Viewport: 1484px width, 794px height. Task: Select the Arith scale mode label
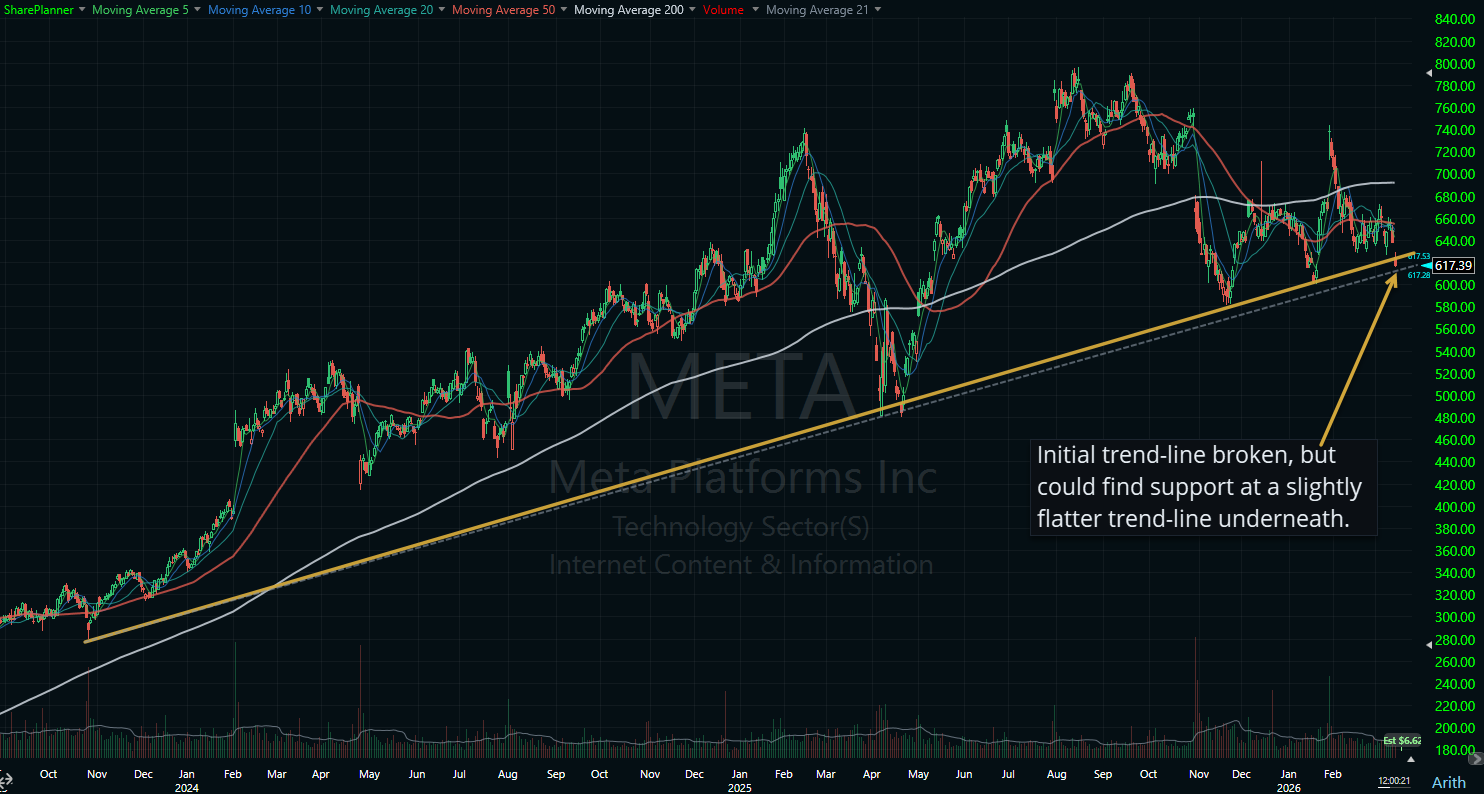pyautogui.click(x=1448, y=784)
